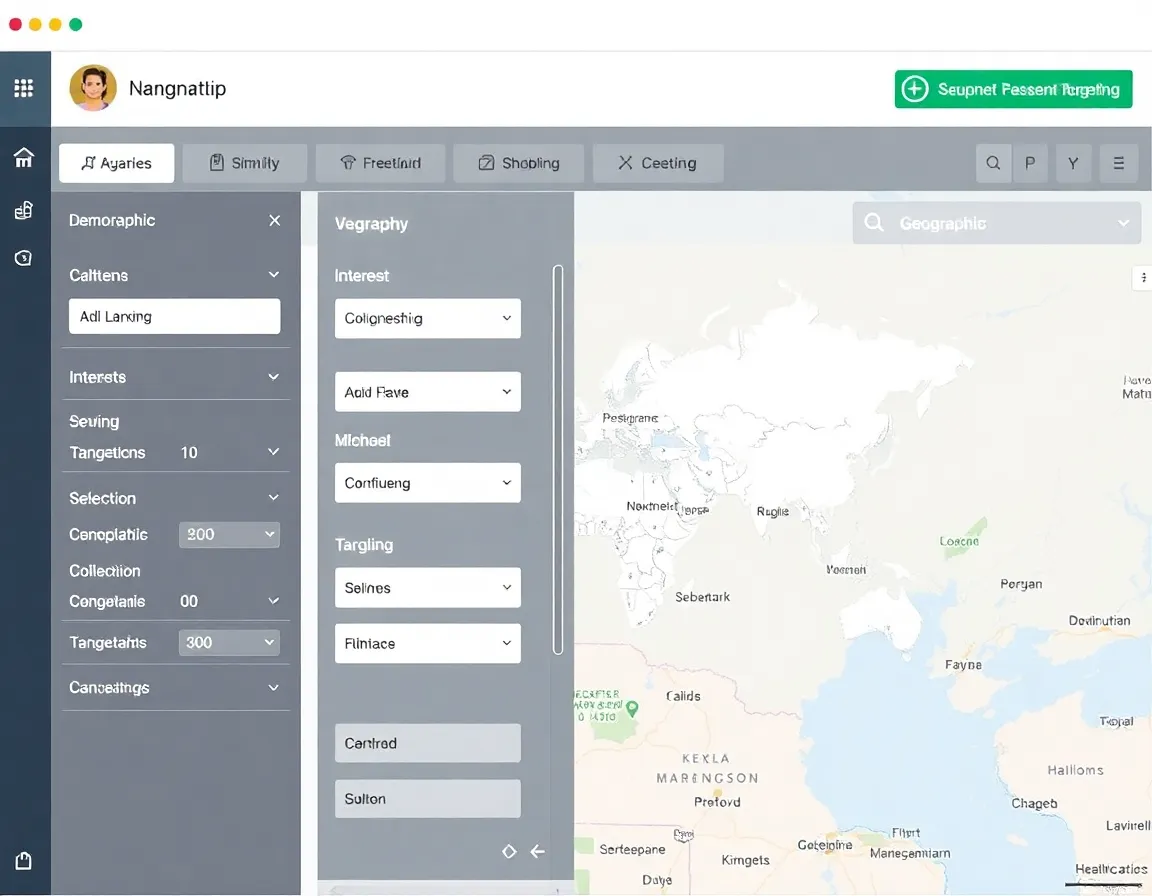Screen dimensions: 1152x896
Task: Open the hamburger menu icon in toolbar
Action: 1118,163
